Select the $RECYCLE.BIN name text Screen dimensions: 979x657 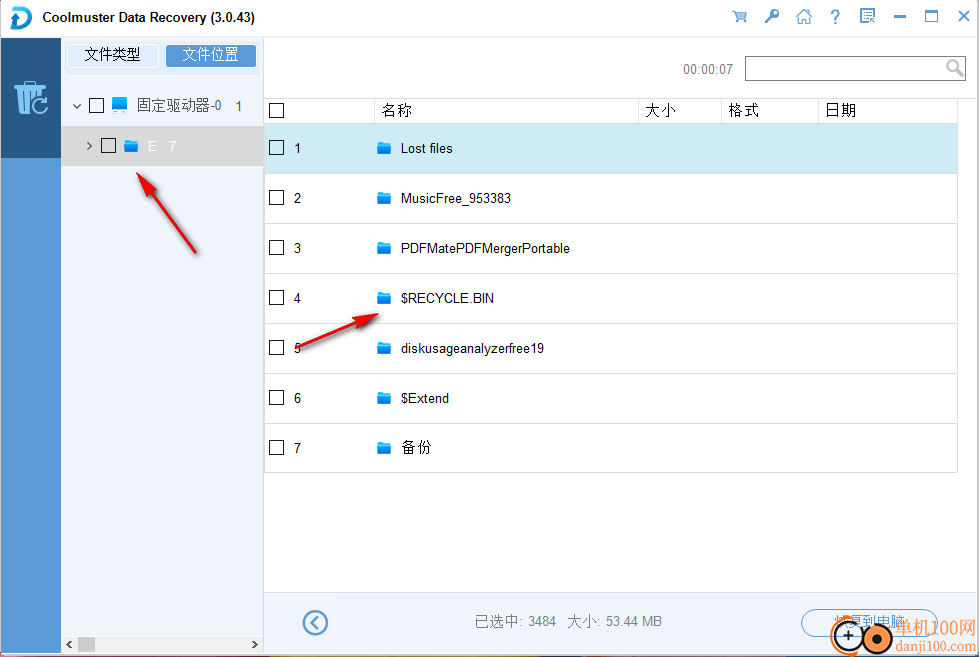(x=447, y=298)
